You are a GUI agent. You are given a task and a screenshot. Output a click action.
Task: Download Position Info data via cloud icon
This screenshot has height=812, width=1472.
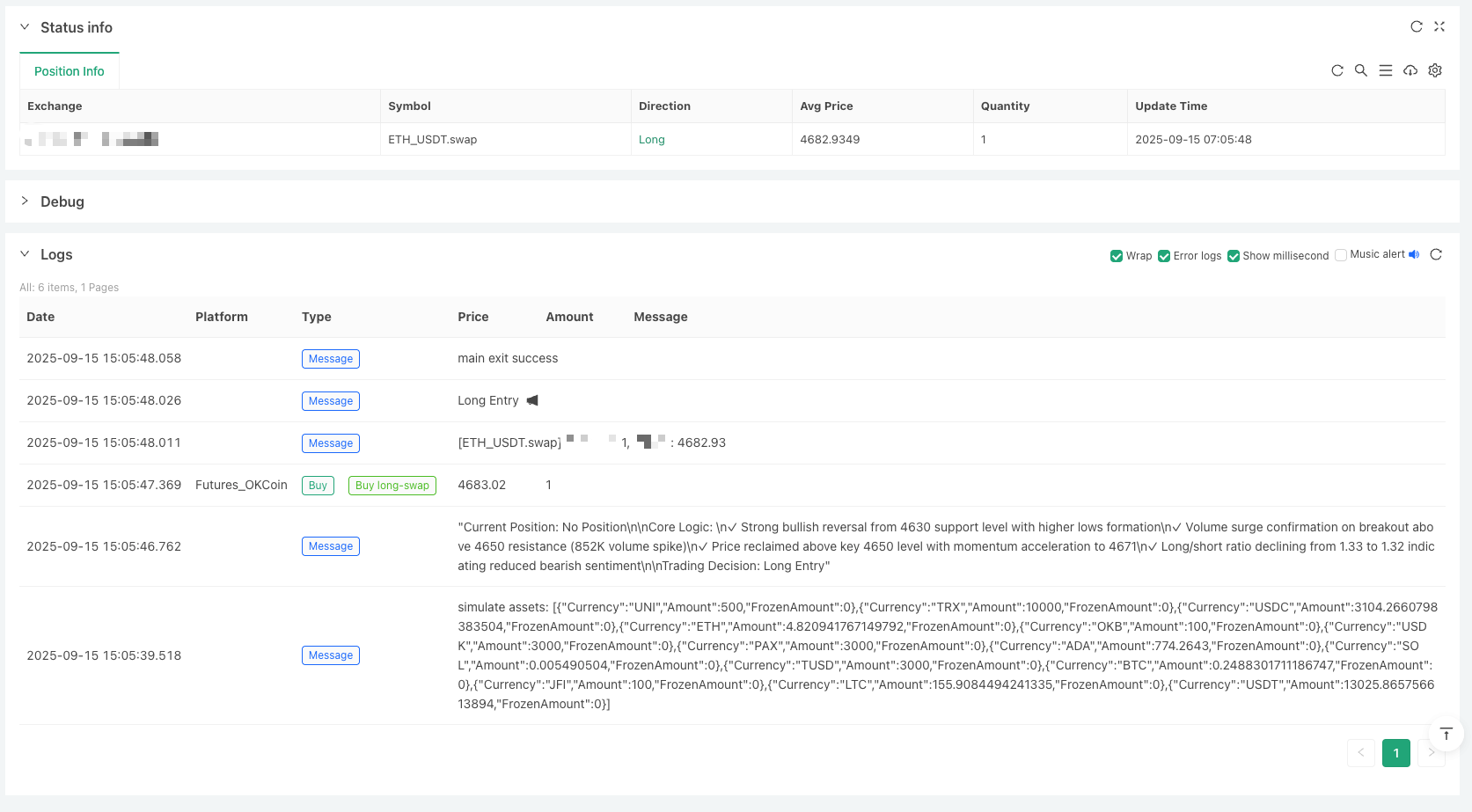pos(1410,70)
